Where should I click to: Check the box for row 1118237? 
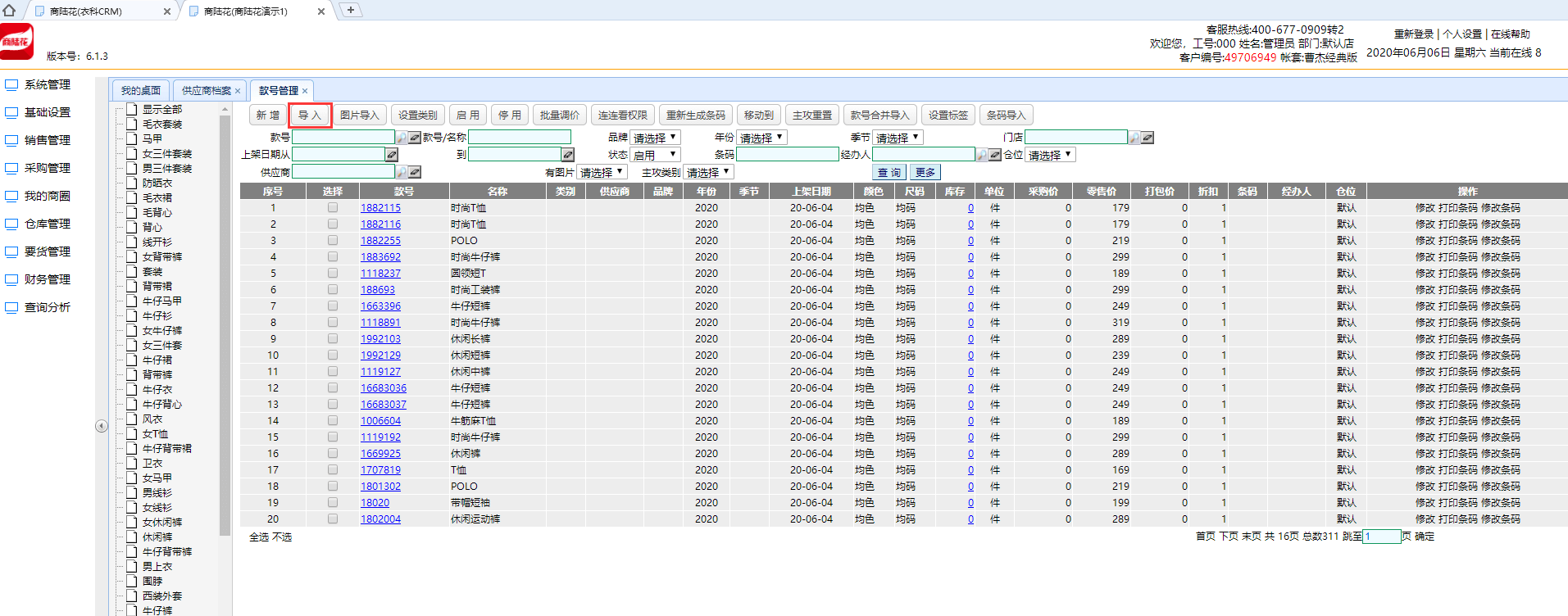click(x=333, y=273)
